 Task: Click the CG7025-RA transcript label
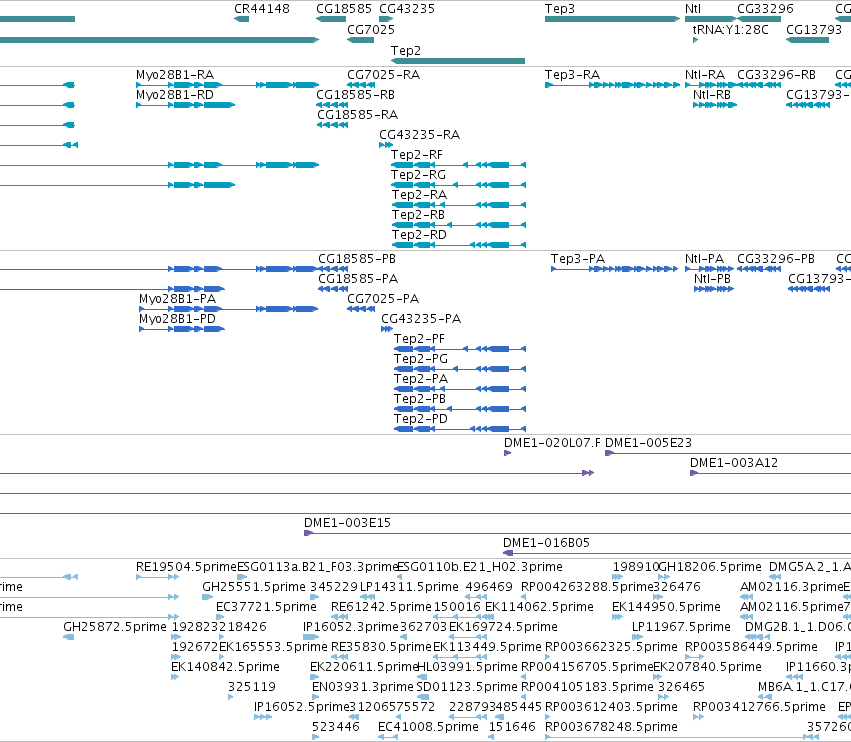pyautogui.click(x=384, y=75)
